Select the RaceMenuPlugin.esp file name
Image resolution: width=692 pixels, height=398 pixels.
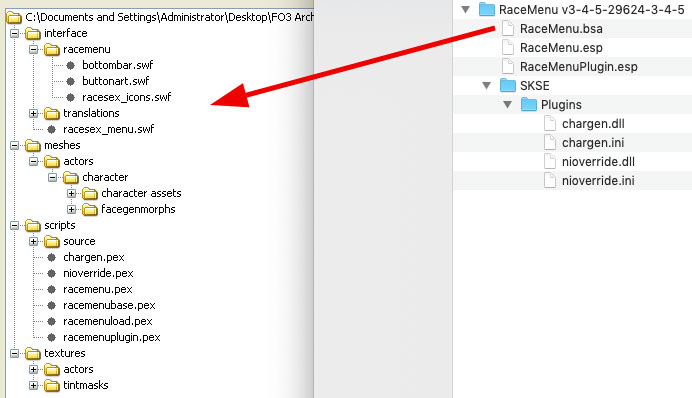(x=579, y=67)
